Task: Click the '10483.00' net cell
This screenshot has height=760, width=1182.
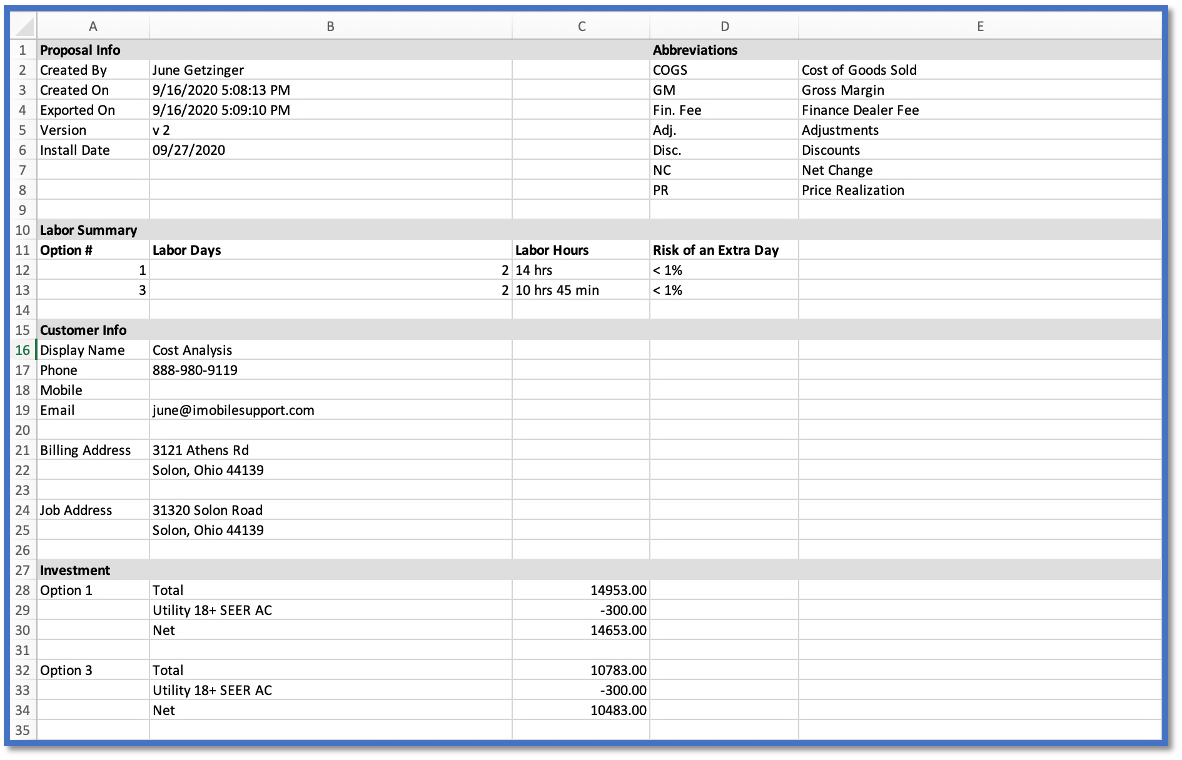Action: tap(581, 709)
